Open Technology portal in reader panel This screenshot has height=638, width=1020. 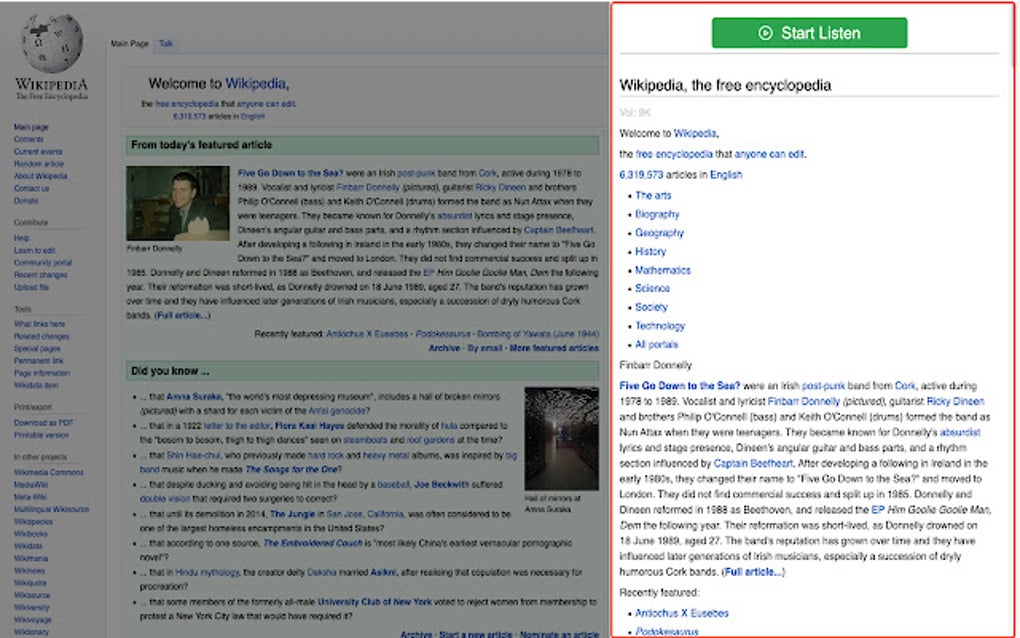point(660,326)
